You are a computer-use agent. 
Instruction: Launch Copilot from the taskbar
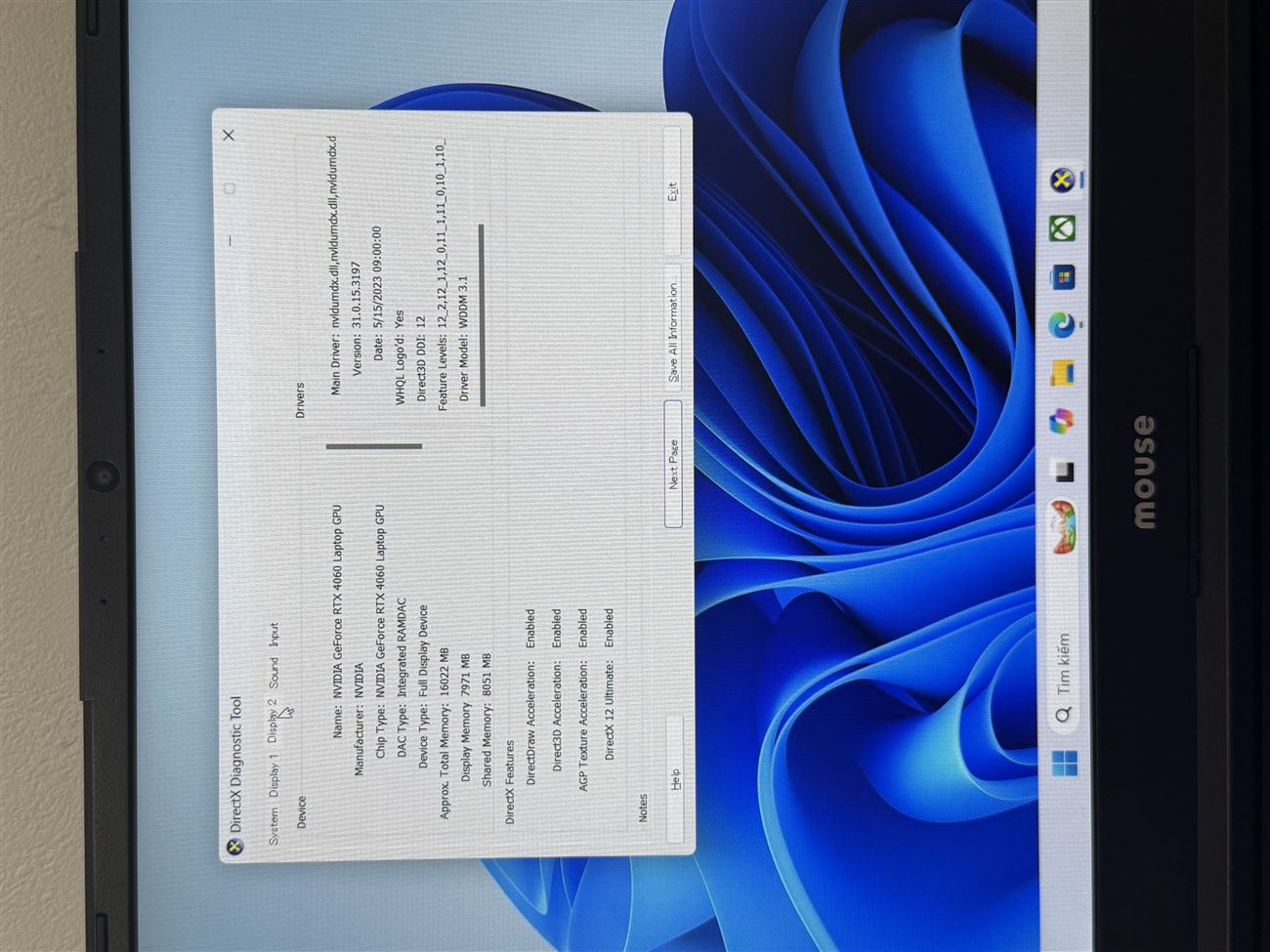(x=1063, y=422)
